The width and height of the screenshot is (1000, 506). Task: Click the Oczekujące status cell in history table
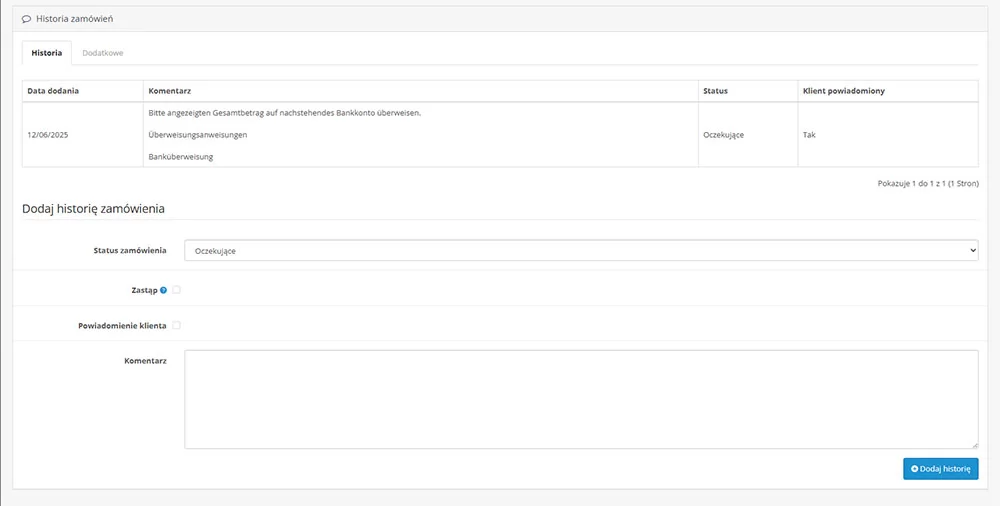(723, 135)
